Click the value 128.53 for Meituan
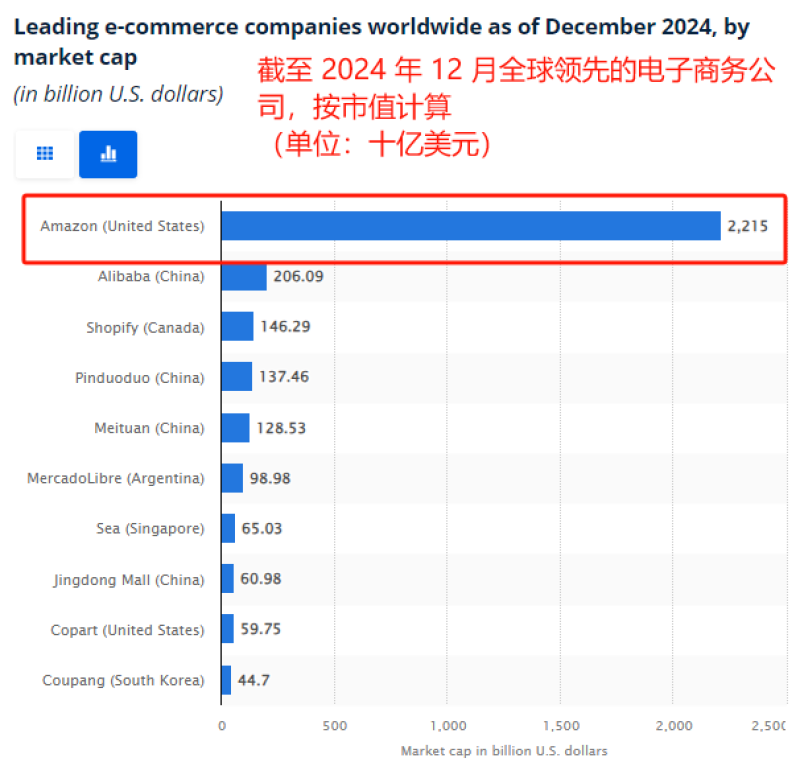The image size is (800, 762). coord(281,428)
